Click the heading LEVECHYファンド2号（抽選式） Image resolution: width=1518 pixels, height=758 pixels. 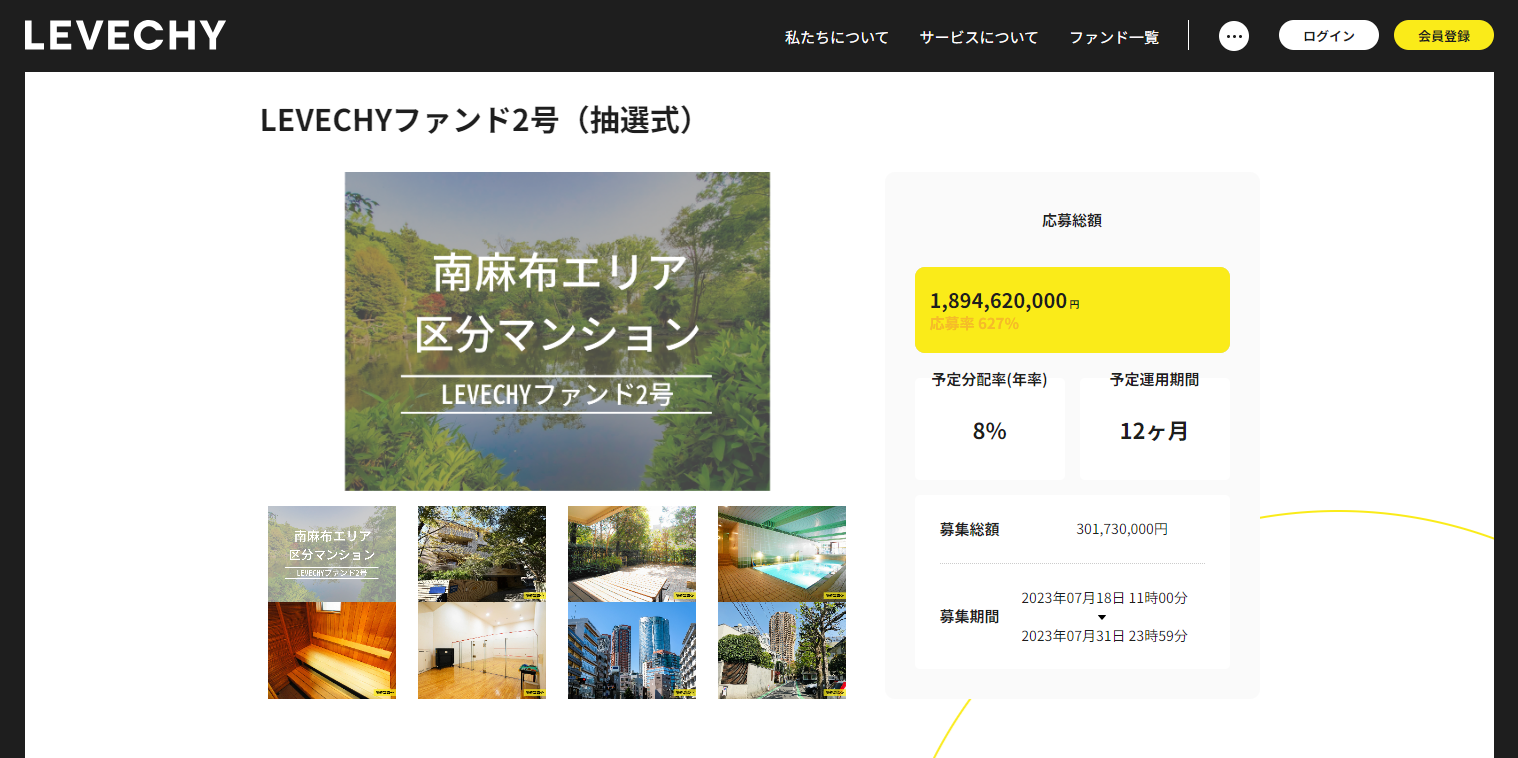coord(477,120)
